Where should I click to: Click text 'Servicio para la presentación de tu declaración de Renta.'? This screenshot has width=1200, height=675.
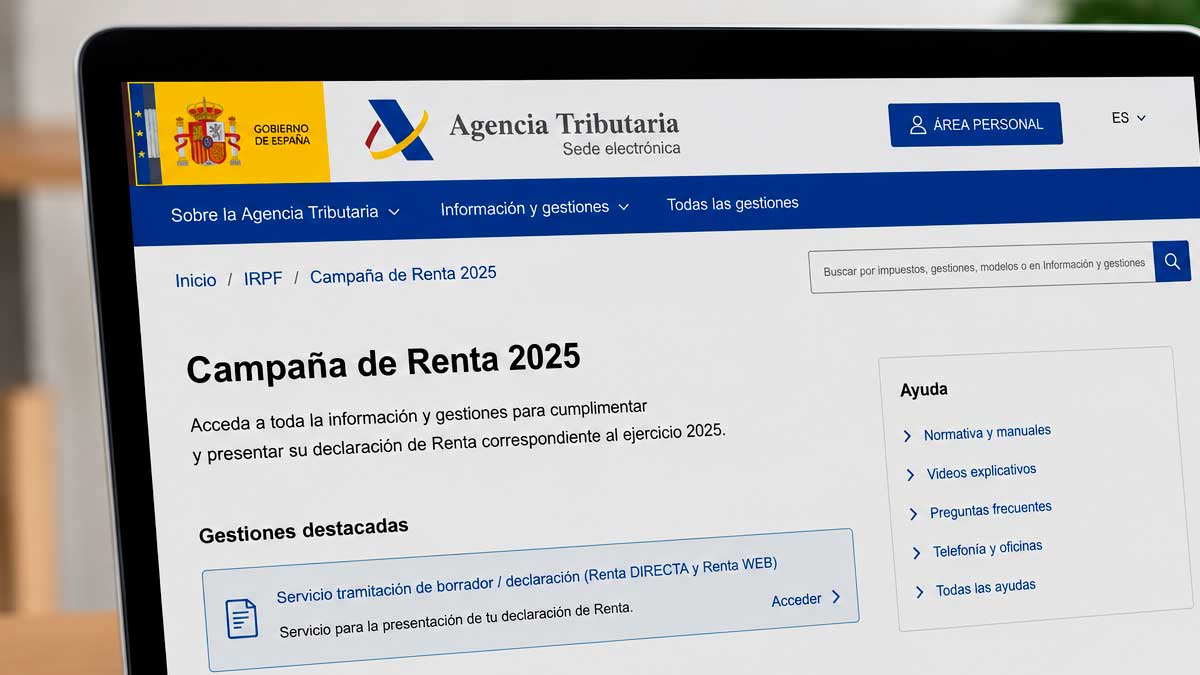coord(456,620)
